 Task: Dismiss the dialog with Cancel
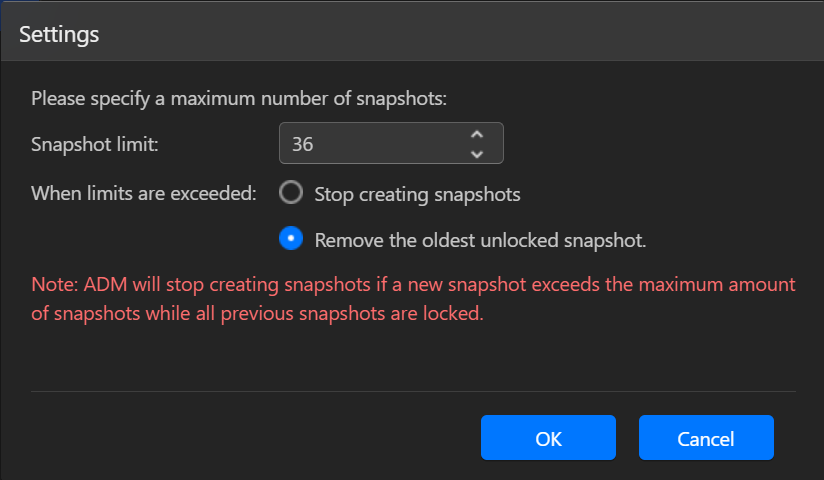coord(706,438)
